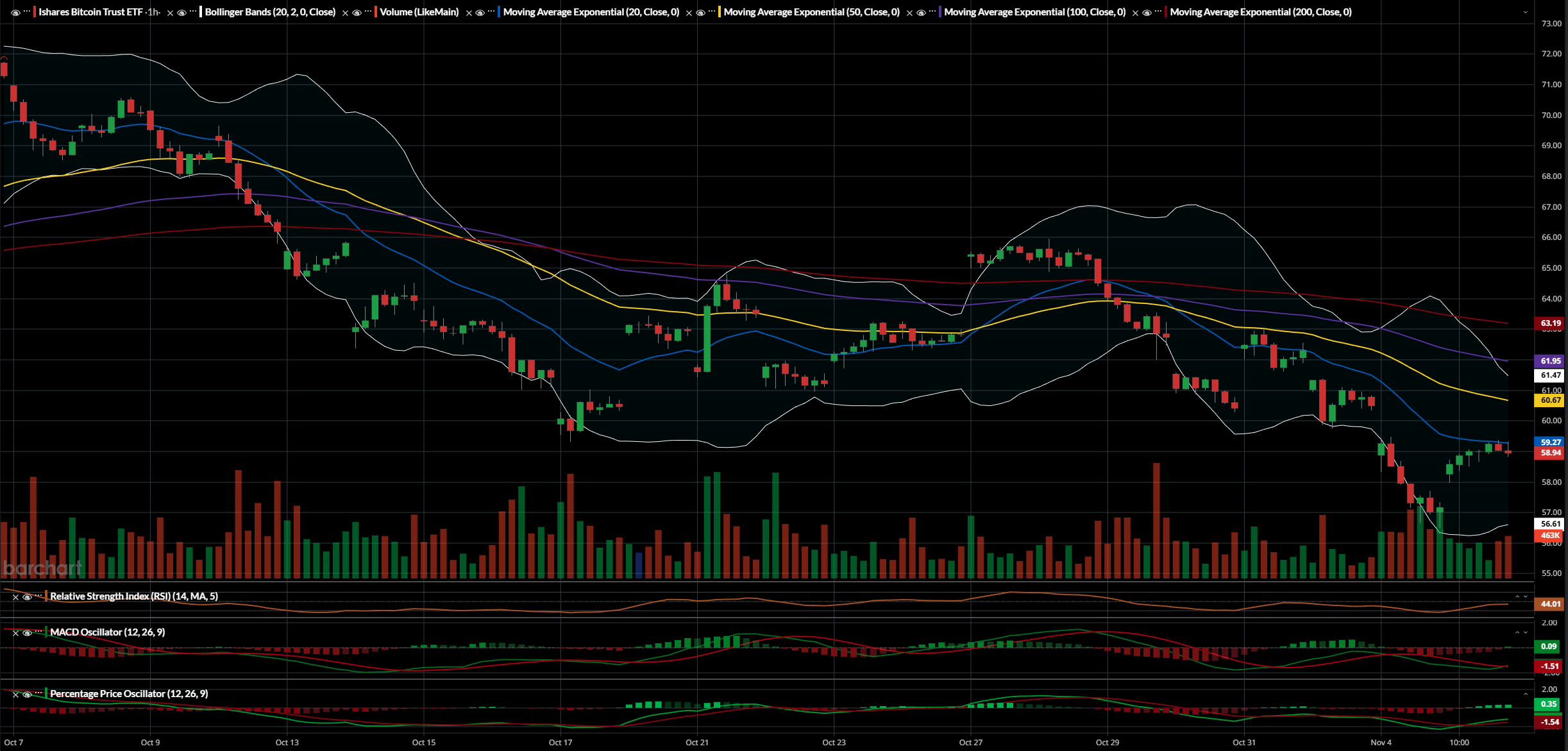This screenshot has height=751, width=1568.
Task: Remove the Volume (LikeMain) indicator with its X
Action: tap(468, 12)
